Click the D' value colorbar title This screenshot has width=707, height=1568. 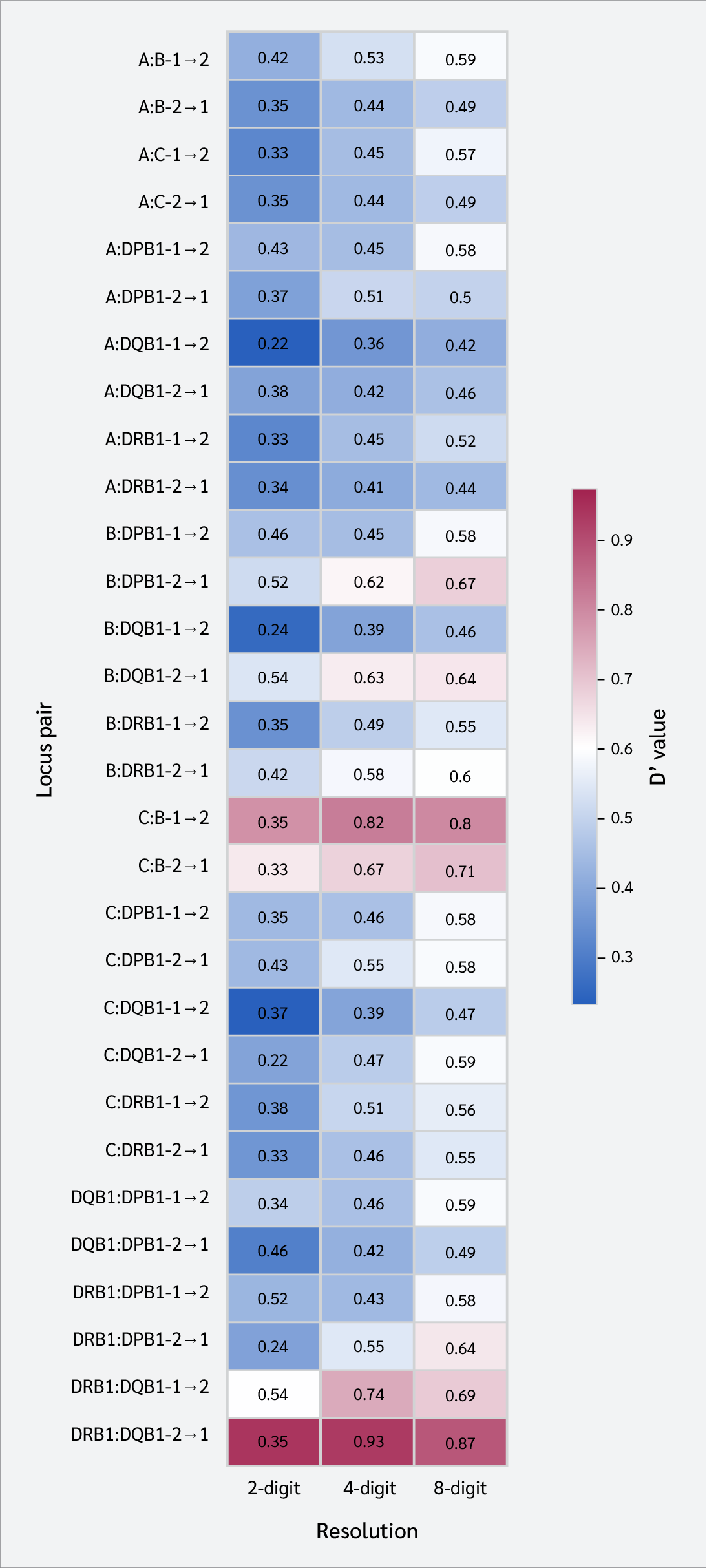(658, 747)
